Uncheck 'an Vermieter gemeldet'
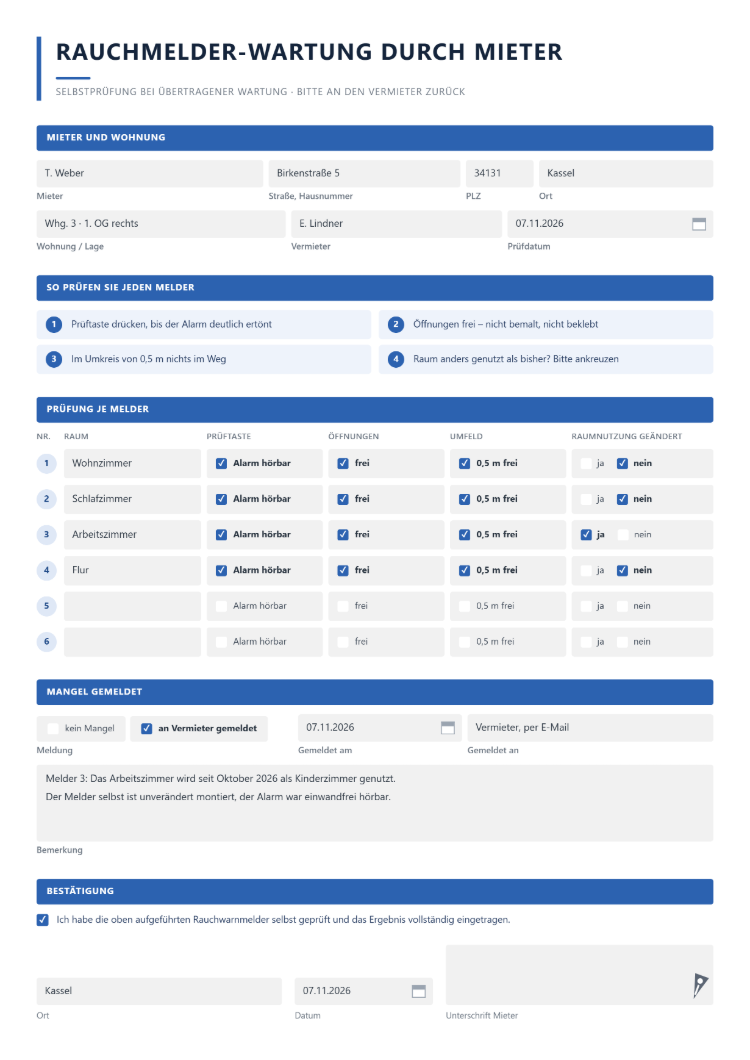 click(x=146, y=729)
